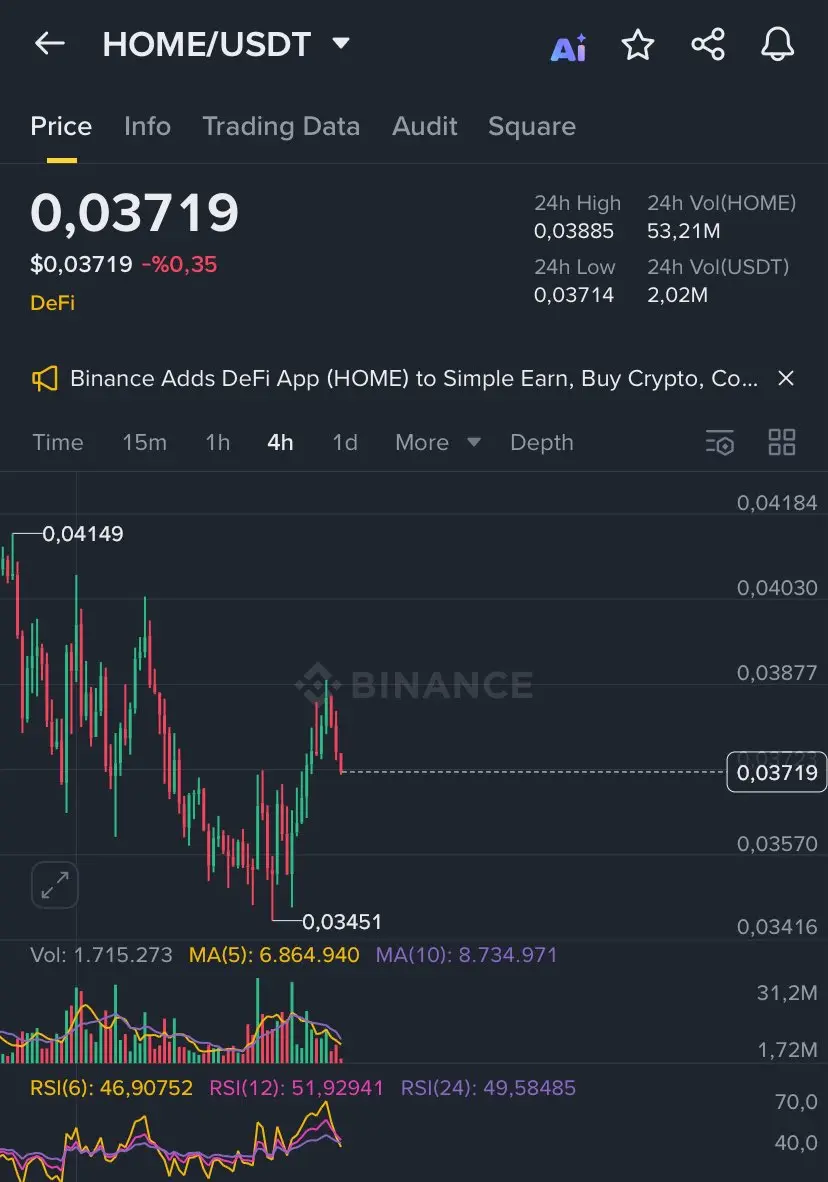The width and height of the screenshot is (828, 1182).
Task: Open the Square tab
Action: (532, 127)
